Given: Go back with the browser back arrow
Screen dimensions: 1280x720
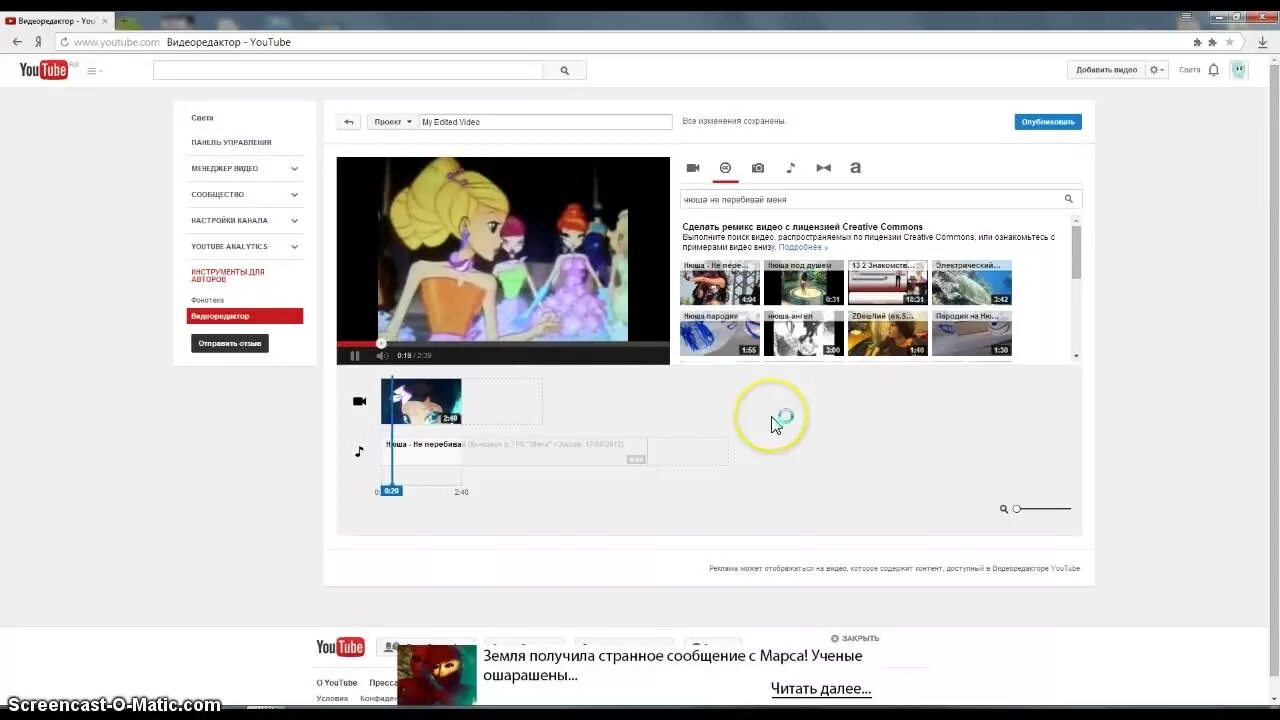Looking at the screenshot, I should (x=17, y=42).
